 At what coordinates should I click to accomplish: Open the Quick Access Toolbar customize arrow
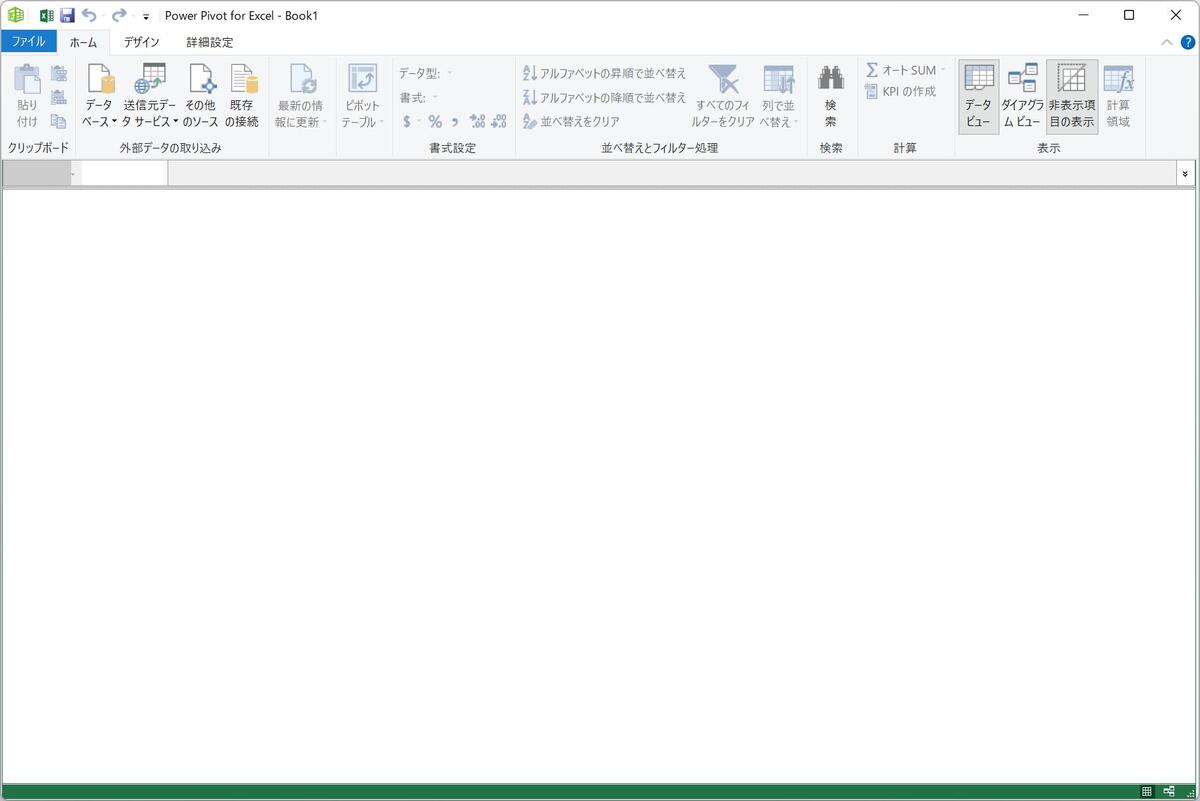pos(146,16)
